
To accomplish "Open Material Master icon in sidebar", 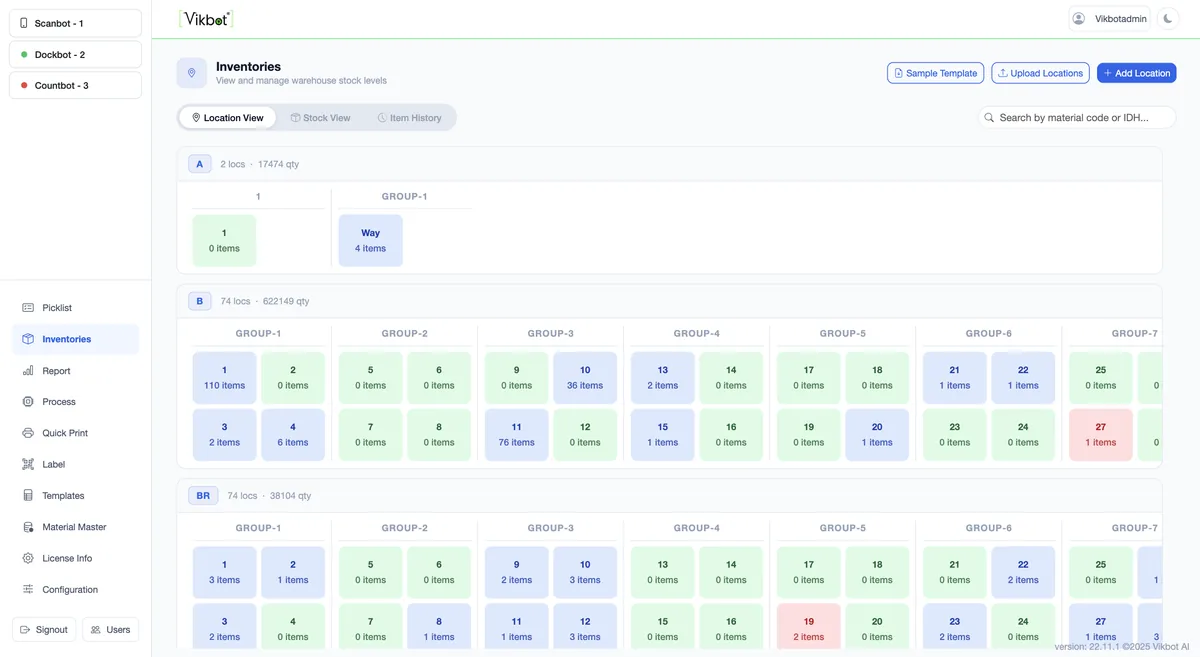I will tap(28, 527).
